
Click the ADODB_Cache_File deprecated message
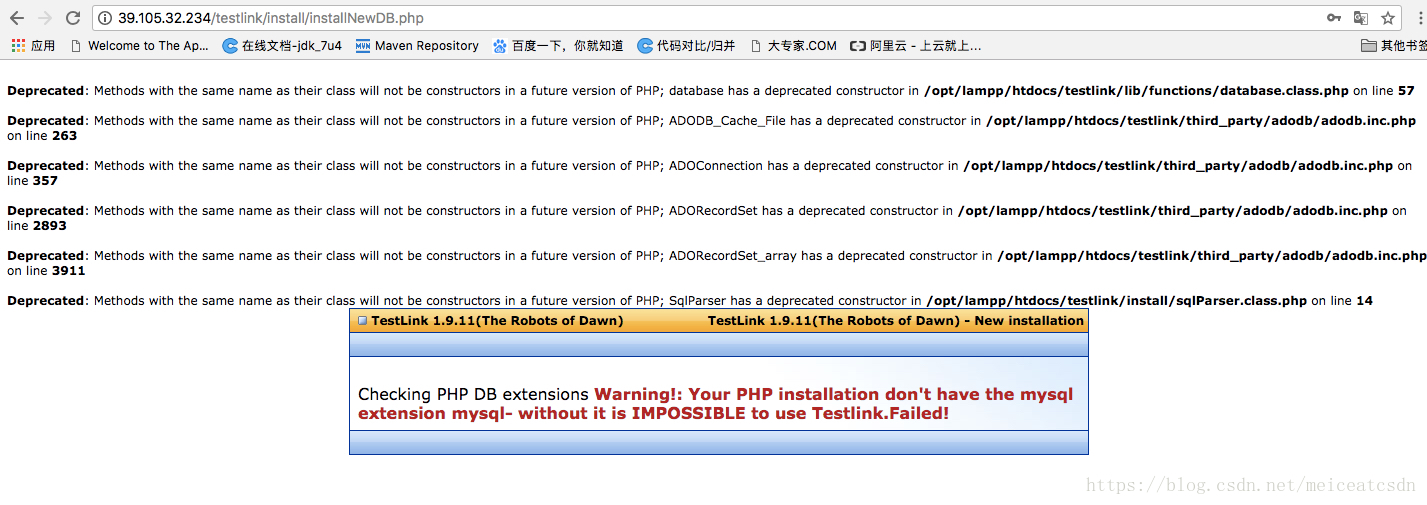coord(711,128)
